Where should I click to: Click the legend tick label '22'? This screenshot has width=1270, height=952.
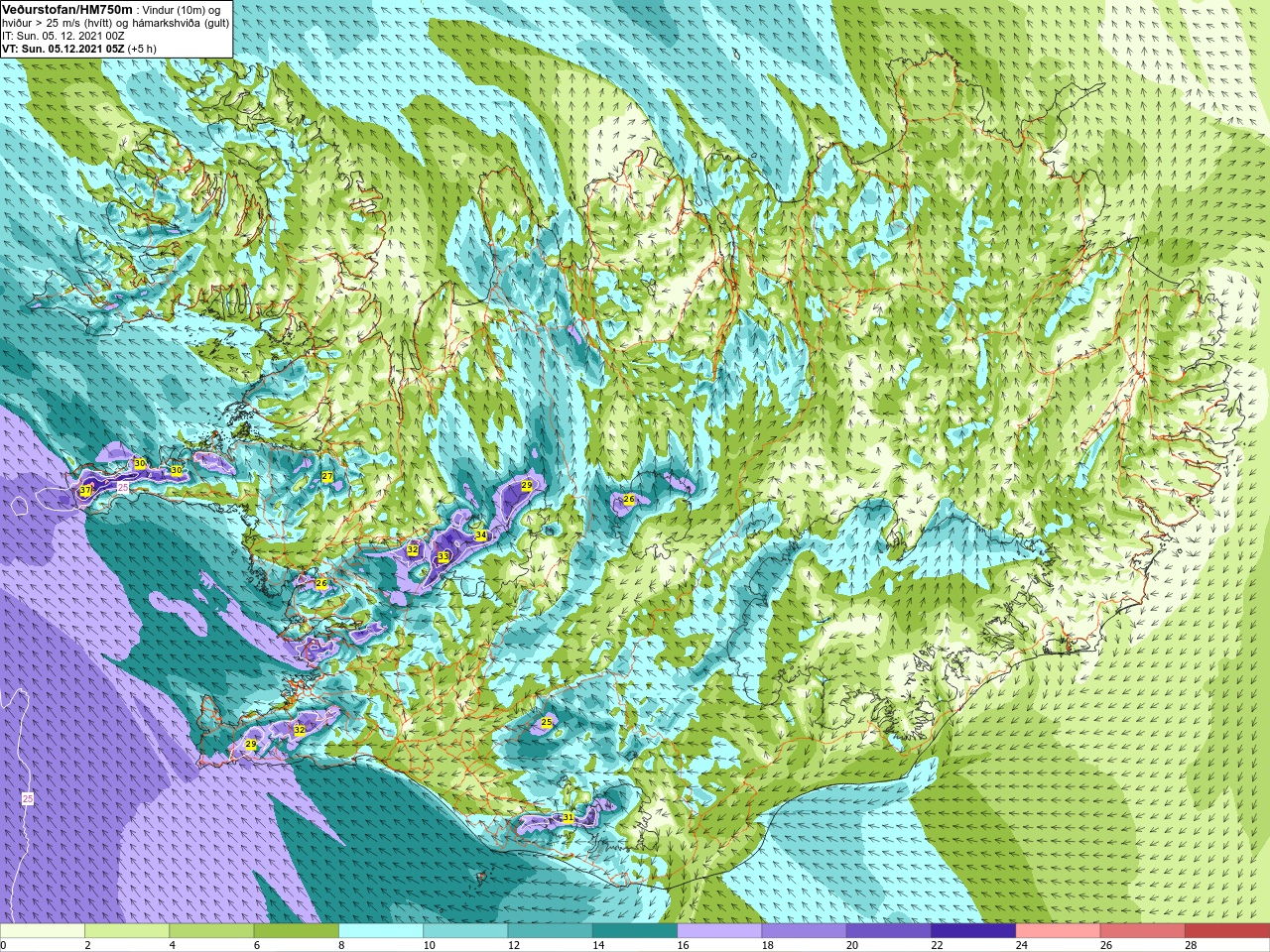(937, 945)
